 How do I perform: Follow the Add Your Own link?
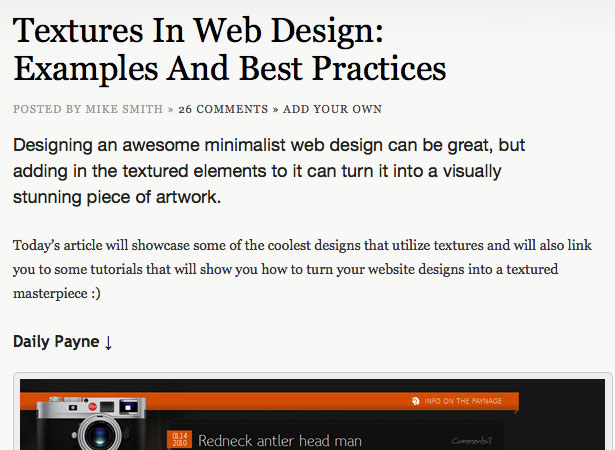coord(333,109)
